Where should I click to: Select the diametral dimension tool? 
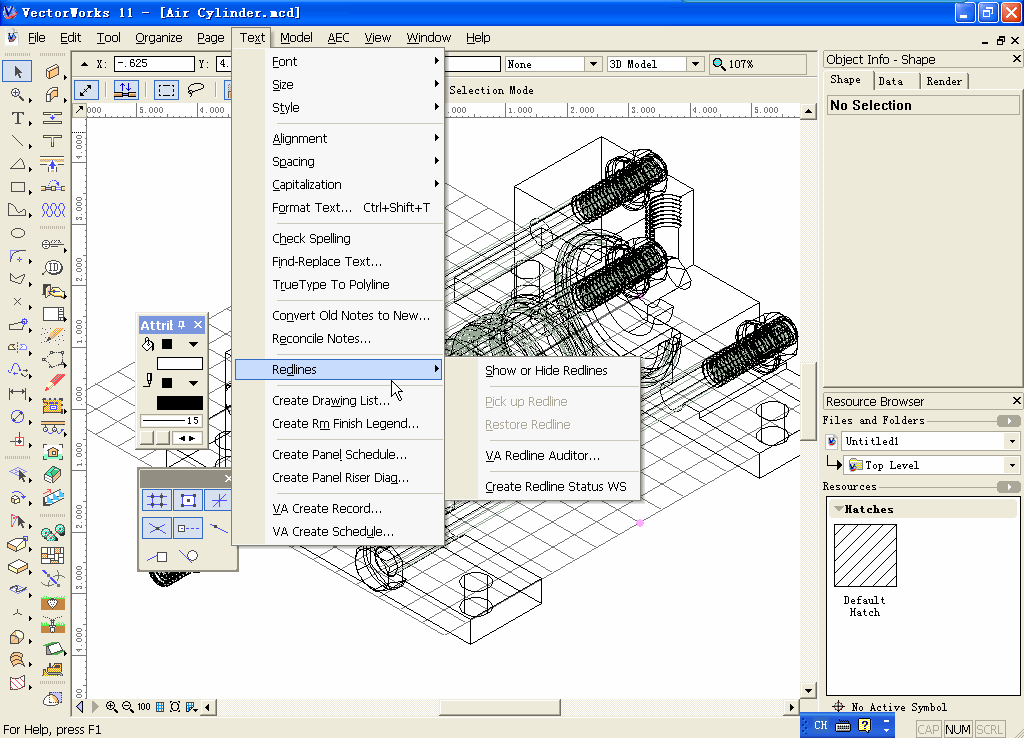(18, 417)
